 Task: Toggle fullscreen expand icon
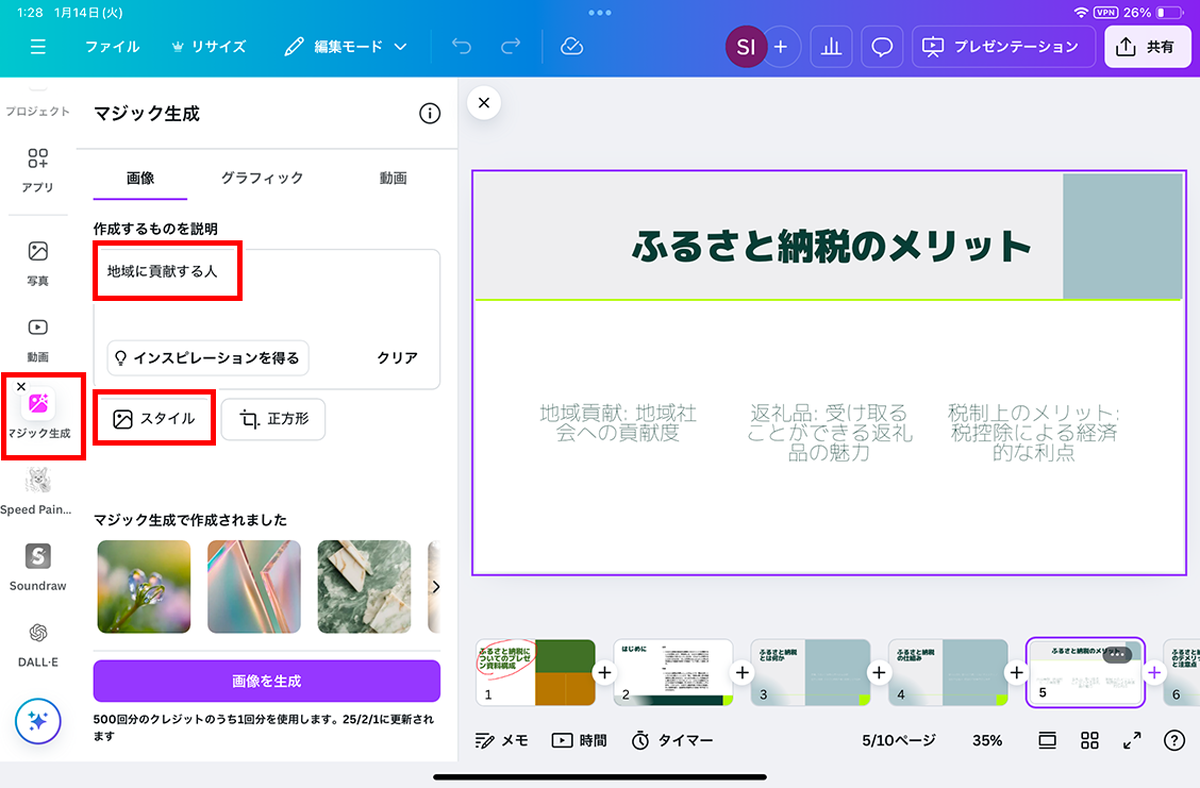point(1132,740)
